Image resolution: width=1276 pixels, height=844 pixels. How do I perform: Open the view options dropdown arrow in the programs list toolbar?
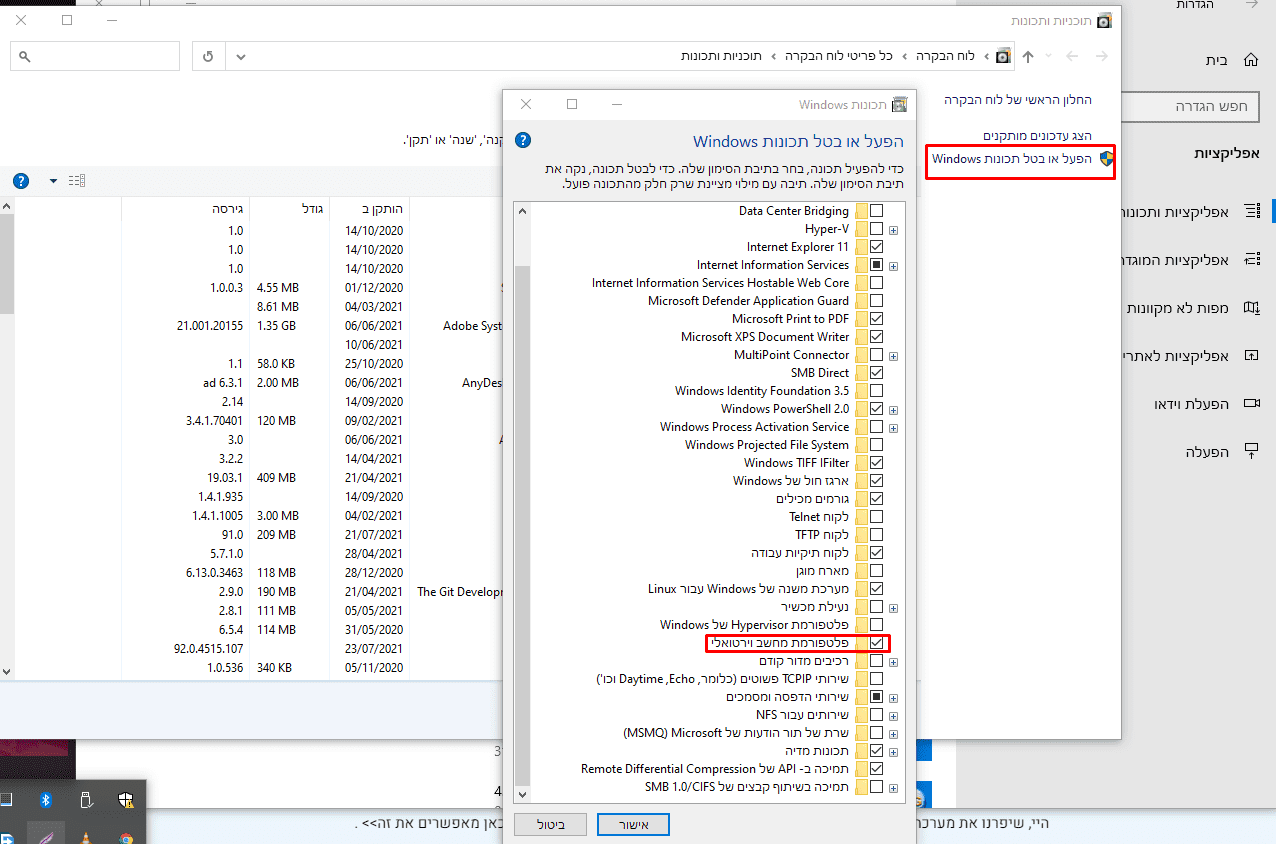click(53, 181)
